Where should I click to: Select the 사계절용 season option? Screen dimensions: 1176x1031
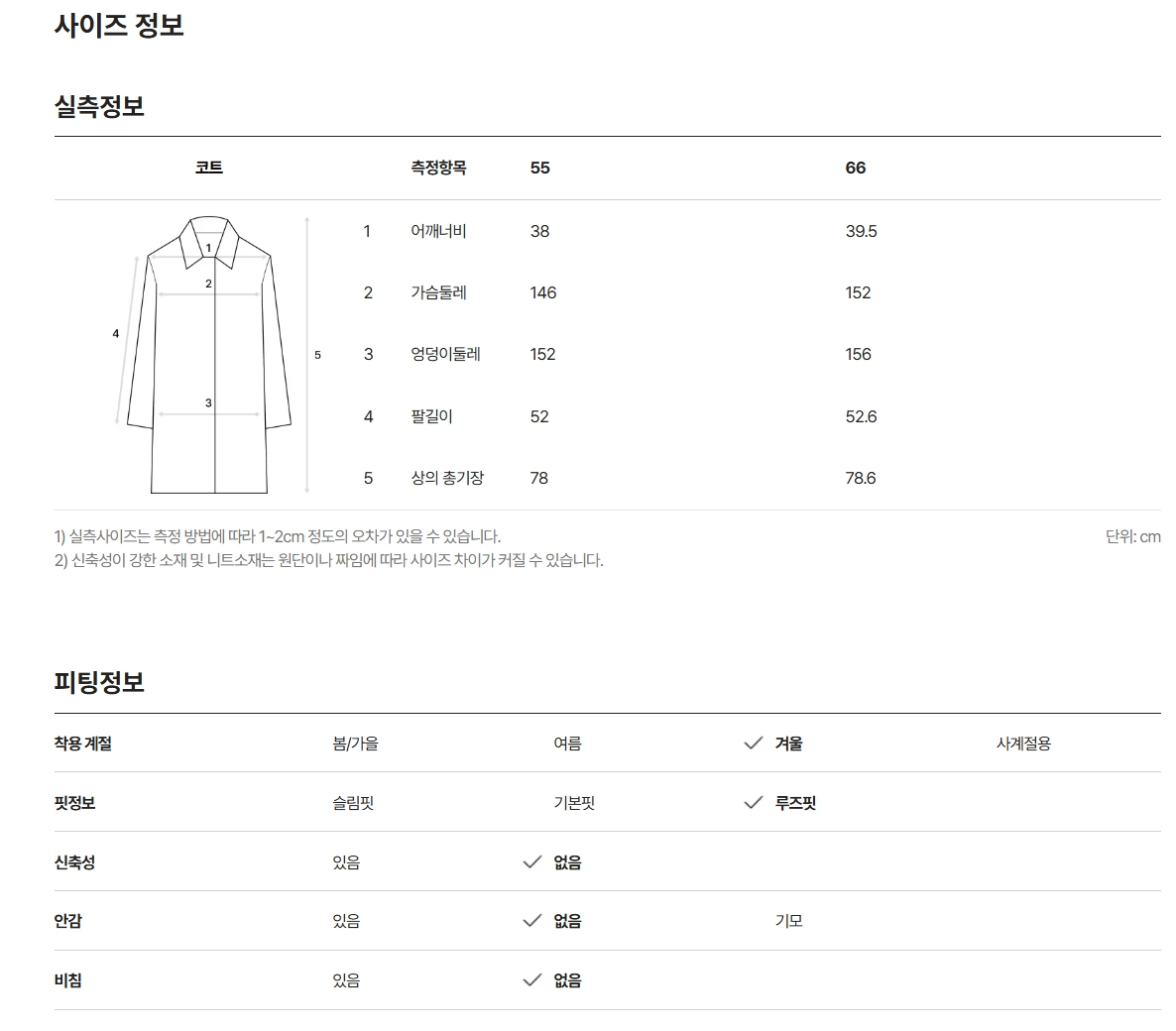point(1023,744)
